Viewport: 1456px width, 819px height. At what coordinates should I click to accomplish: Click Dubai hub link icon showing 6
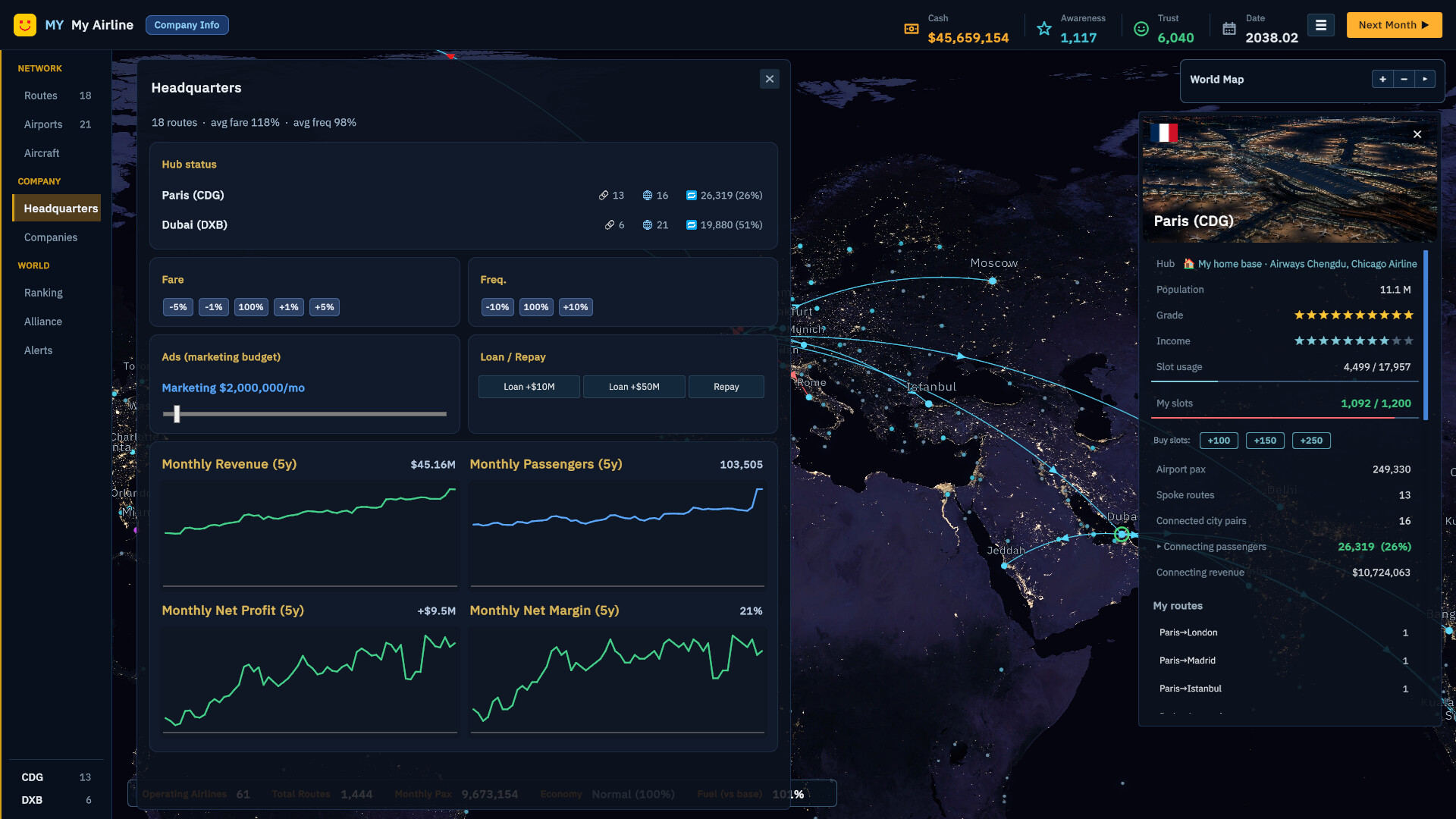click(610, 224)
